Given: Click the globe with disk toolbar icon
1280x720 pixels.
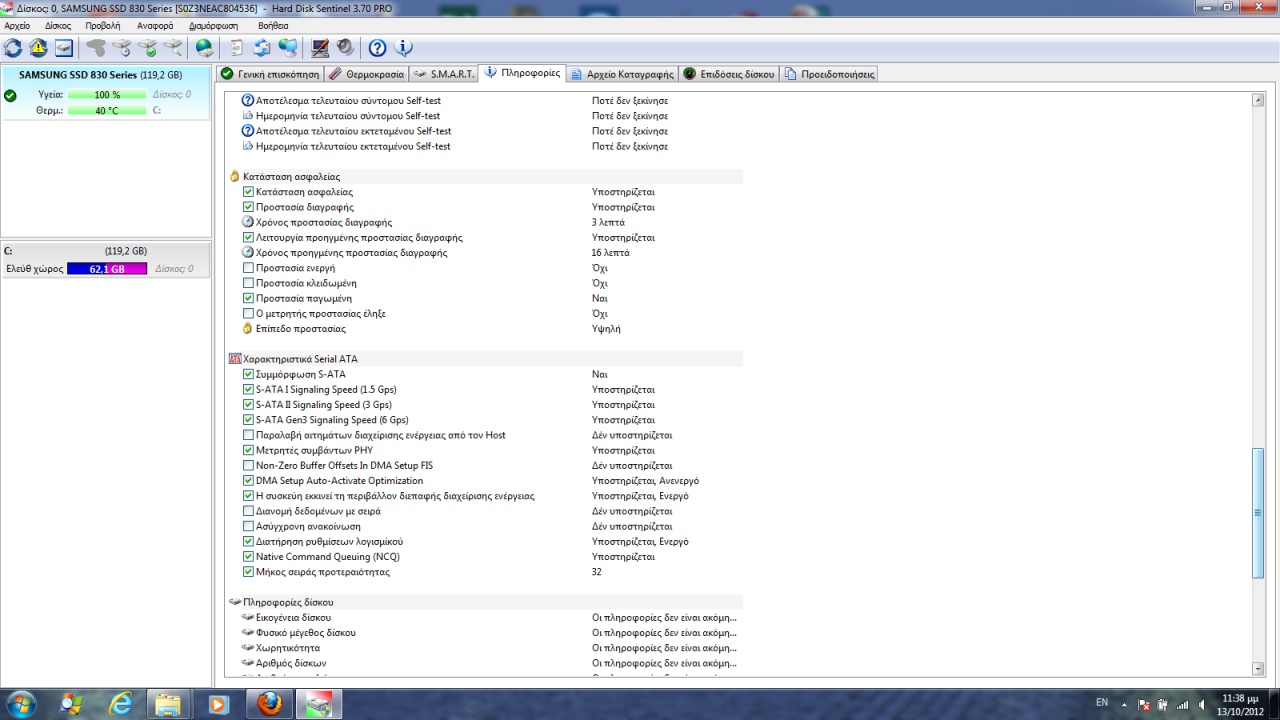Looking at the screenshot, I should tap(205, 48).
